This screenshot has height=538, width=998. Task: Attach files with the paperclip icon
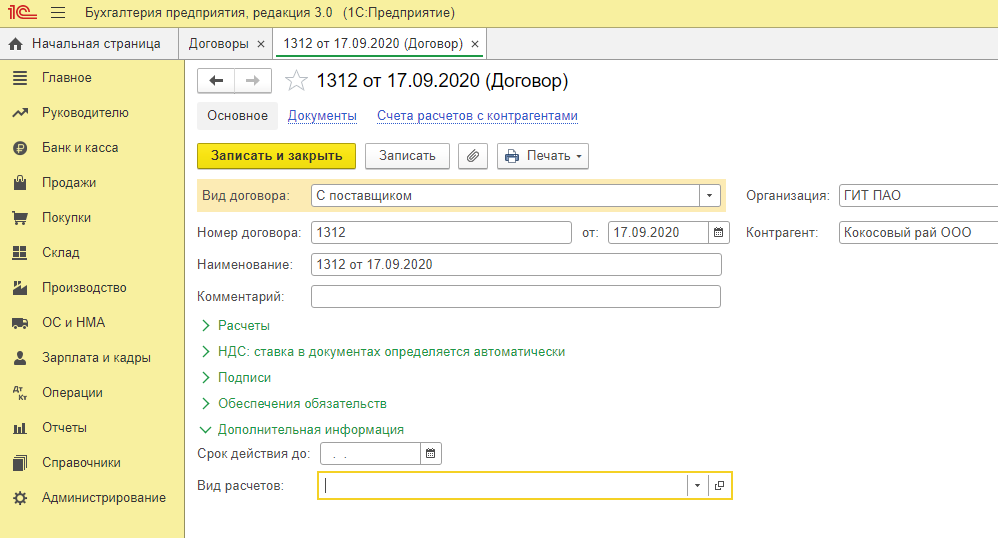tap(473, 156)
